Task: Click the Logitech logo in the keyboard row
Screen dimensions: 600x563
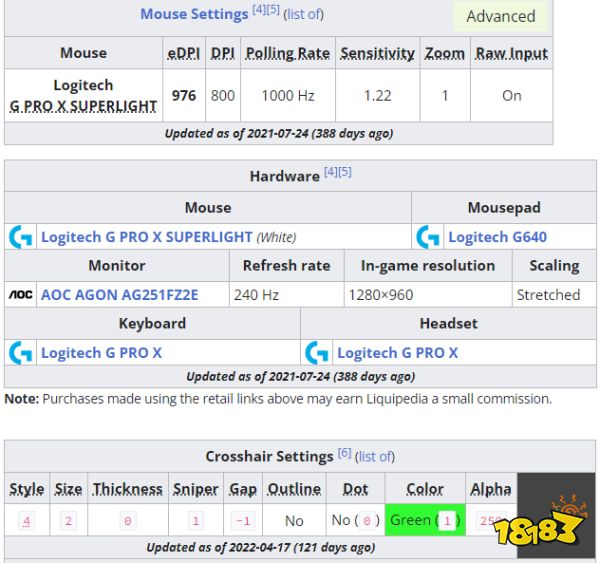Action: tap(20, 352)
